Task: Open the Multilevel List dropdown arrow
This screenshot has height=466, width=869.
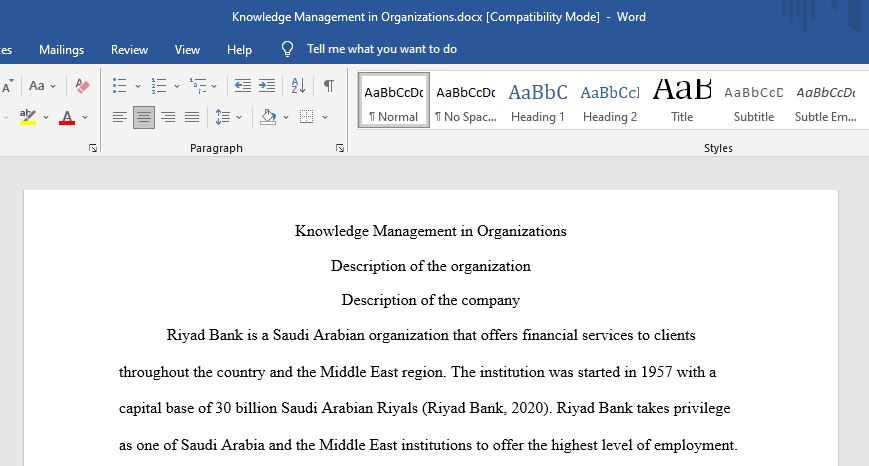Action: click(x=214, y=86)
